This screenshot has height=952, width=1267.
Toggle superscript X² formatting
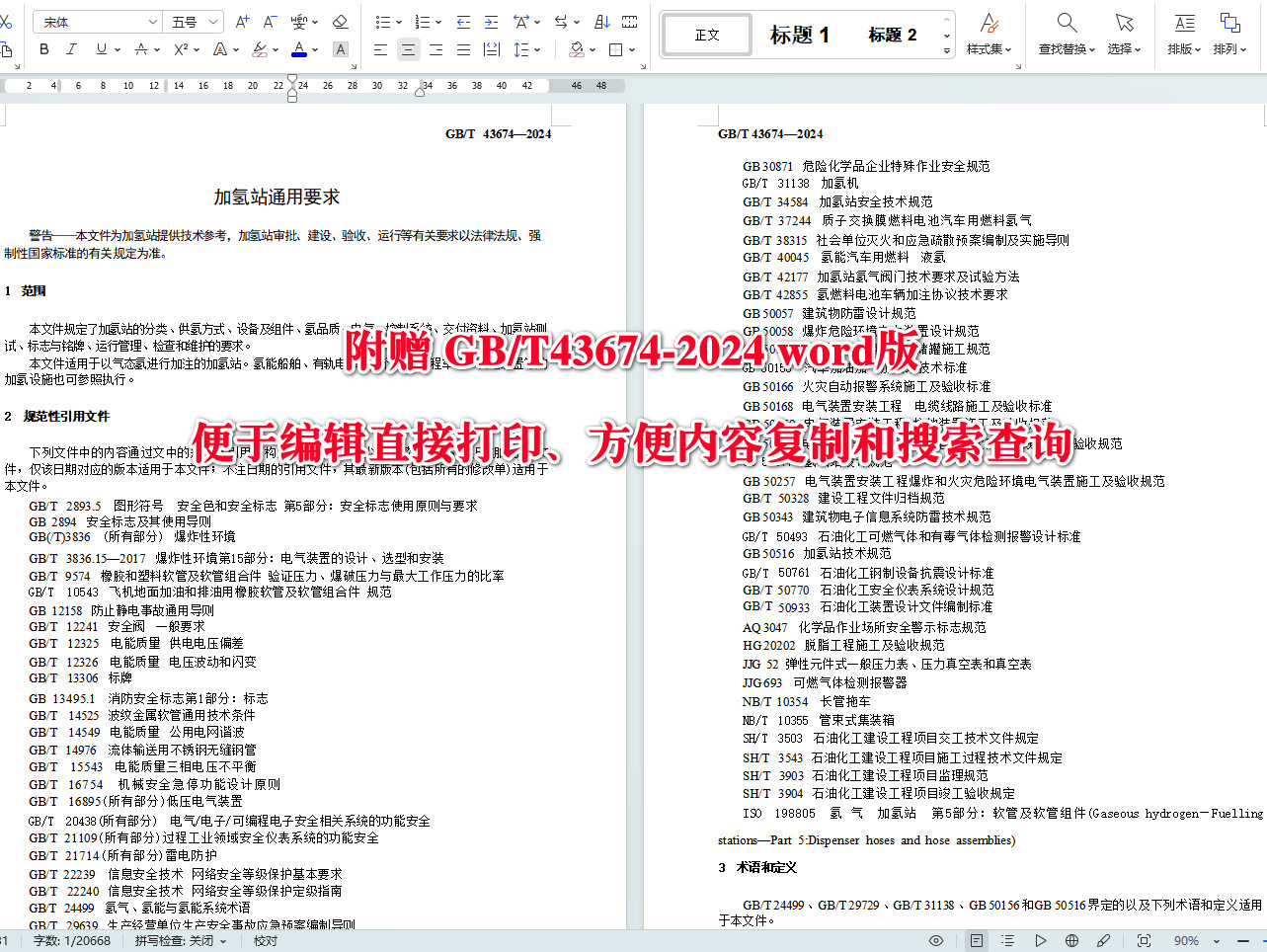point(181,49)
